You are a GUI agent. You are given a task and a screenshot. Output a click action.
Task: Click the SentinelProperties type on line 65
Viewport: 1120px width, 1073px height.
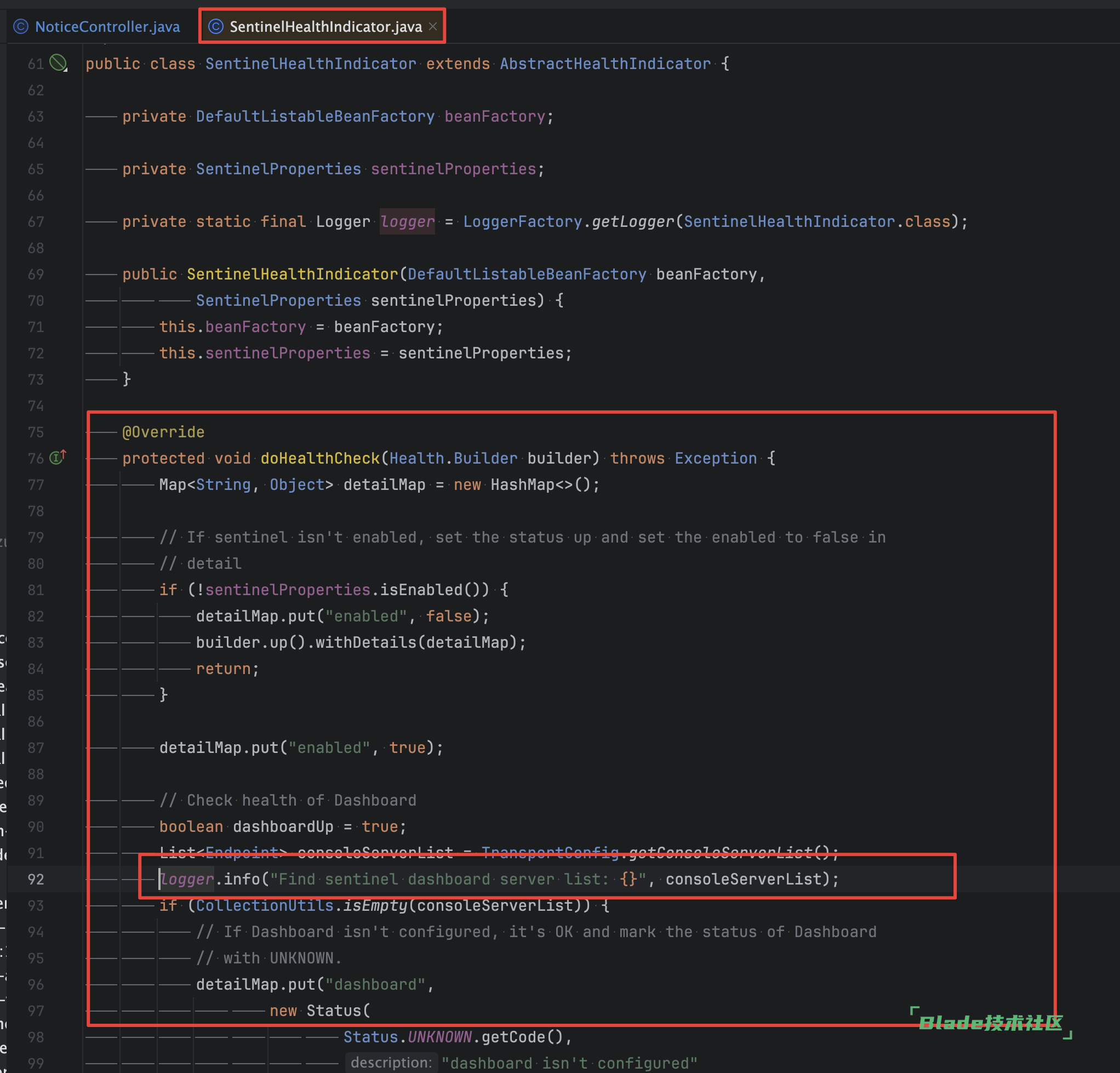(x=278, y=169)
